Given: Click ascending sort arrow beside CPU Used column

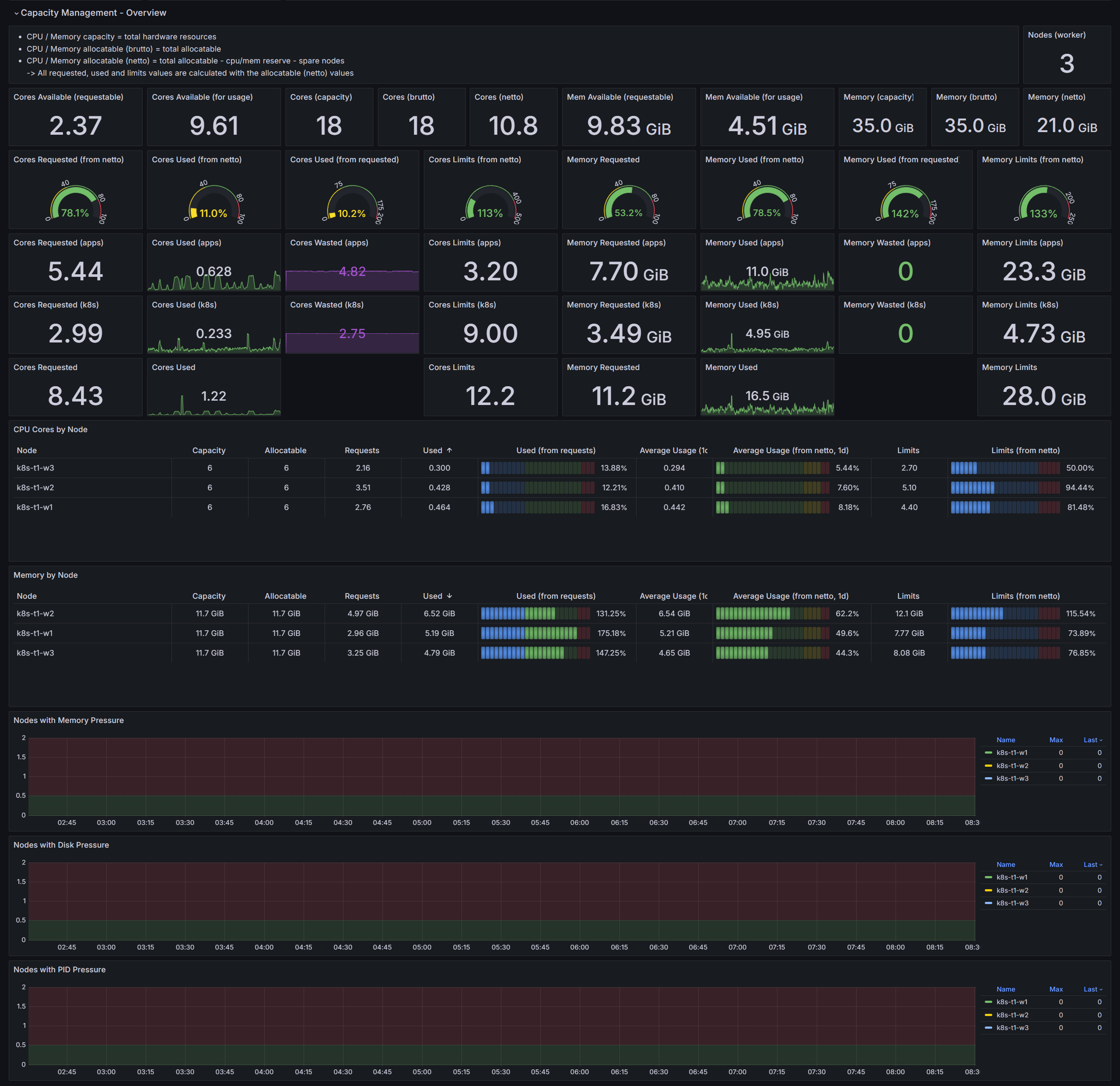Looking at the screenshot, I should pyautogui.click(x=449, y=450).
